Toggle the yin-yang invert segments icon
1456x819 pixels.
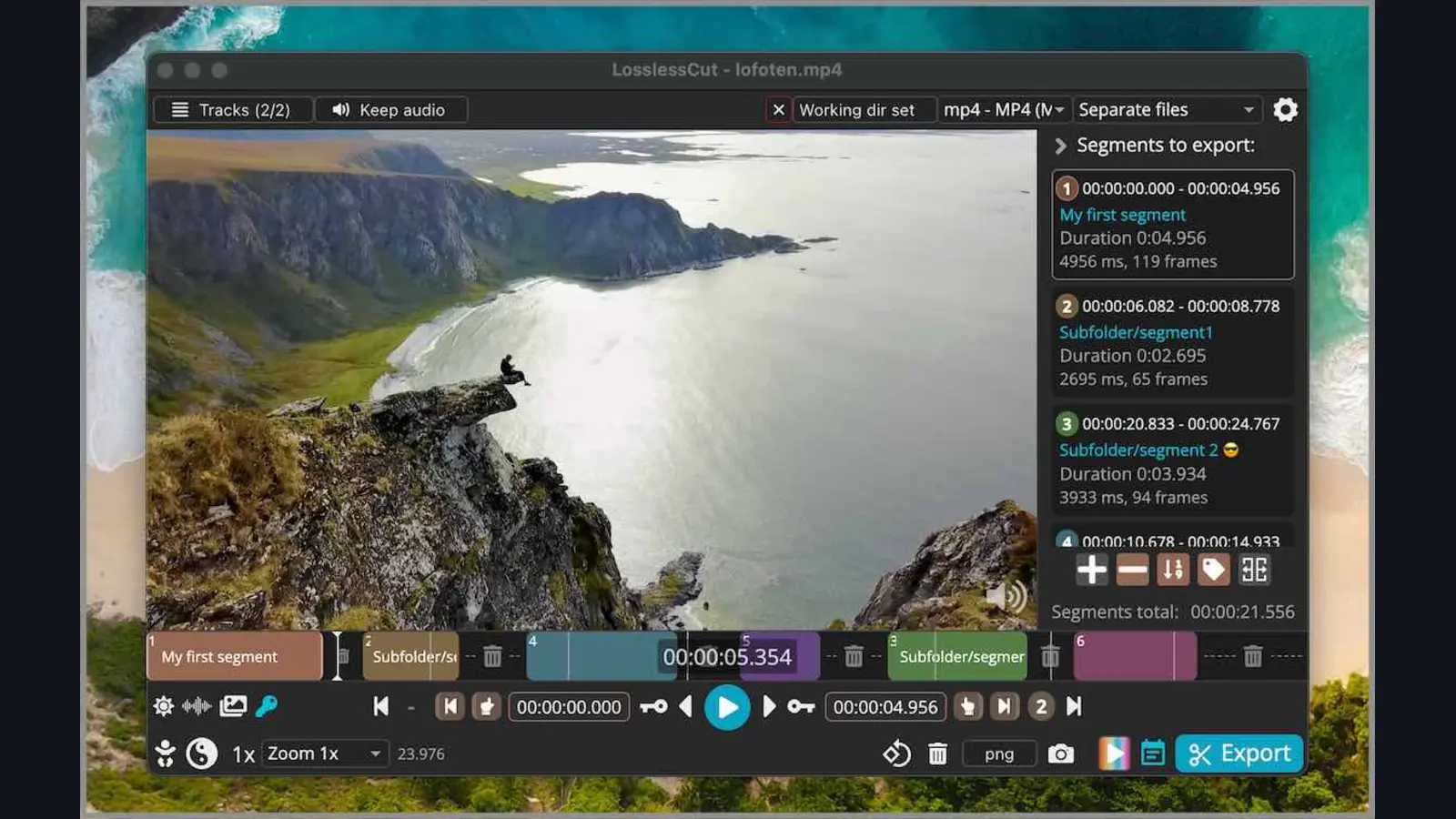coord(202,753)
